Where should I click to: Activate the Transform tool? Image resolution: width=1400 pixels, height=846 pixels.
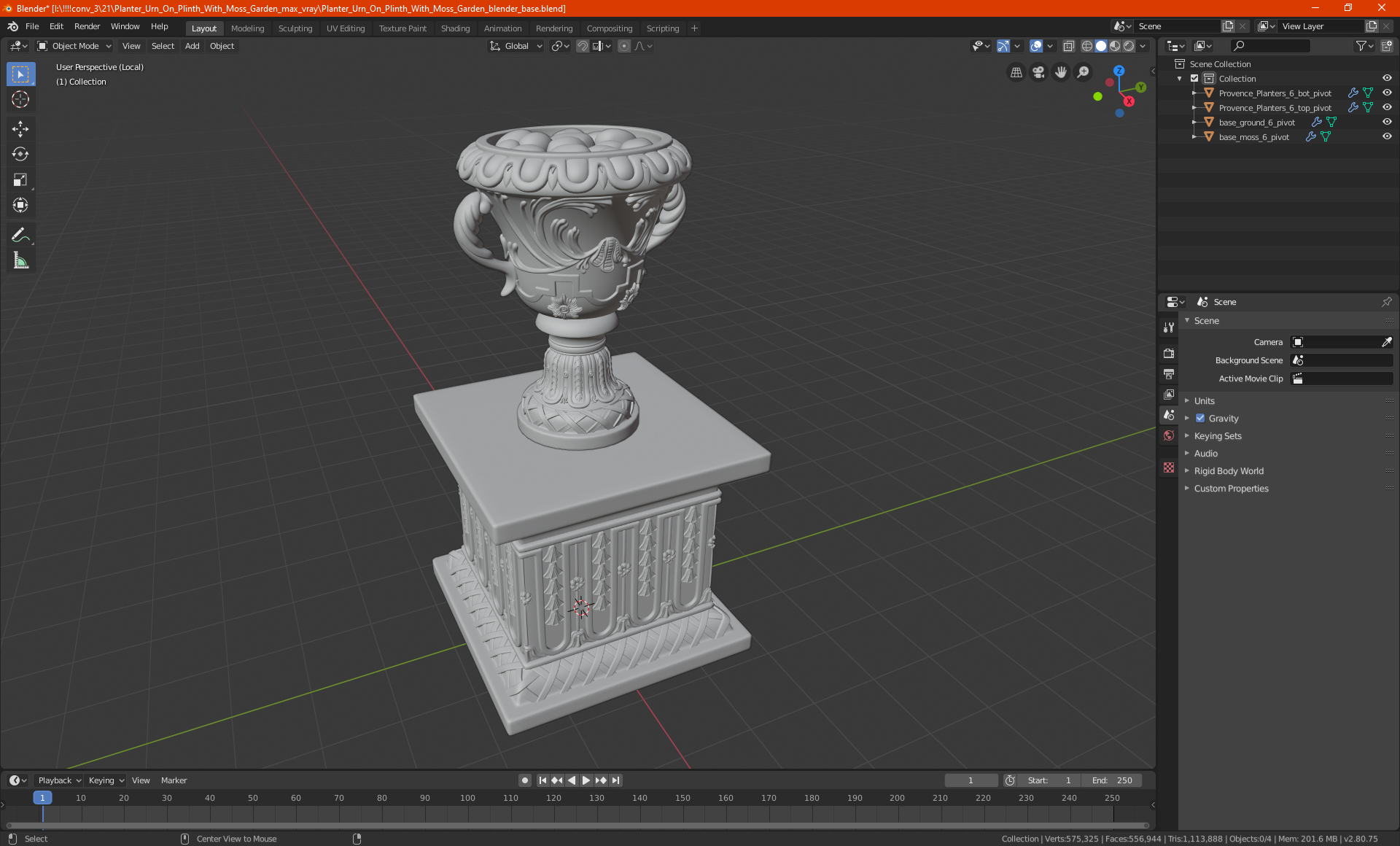pos(20,205)
